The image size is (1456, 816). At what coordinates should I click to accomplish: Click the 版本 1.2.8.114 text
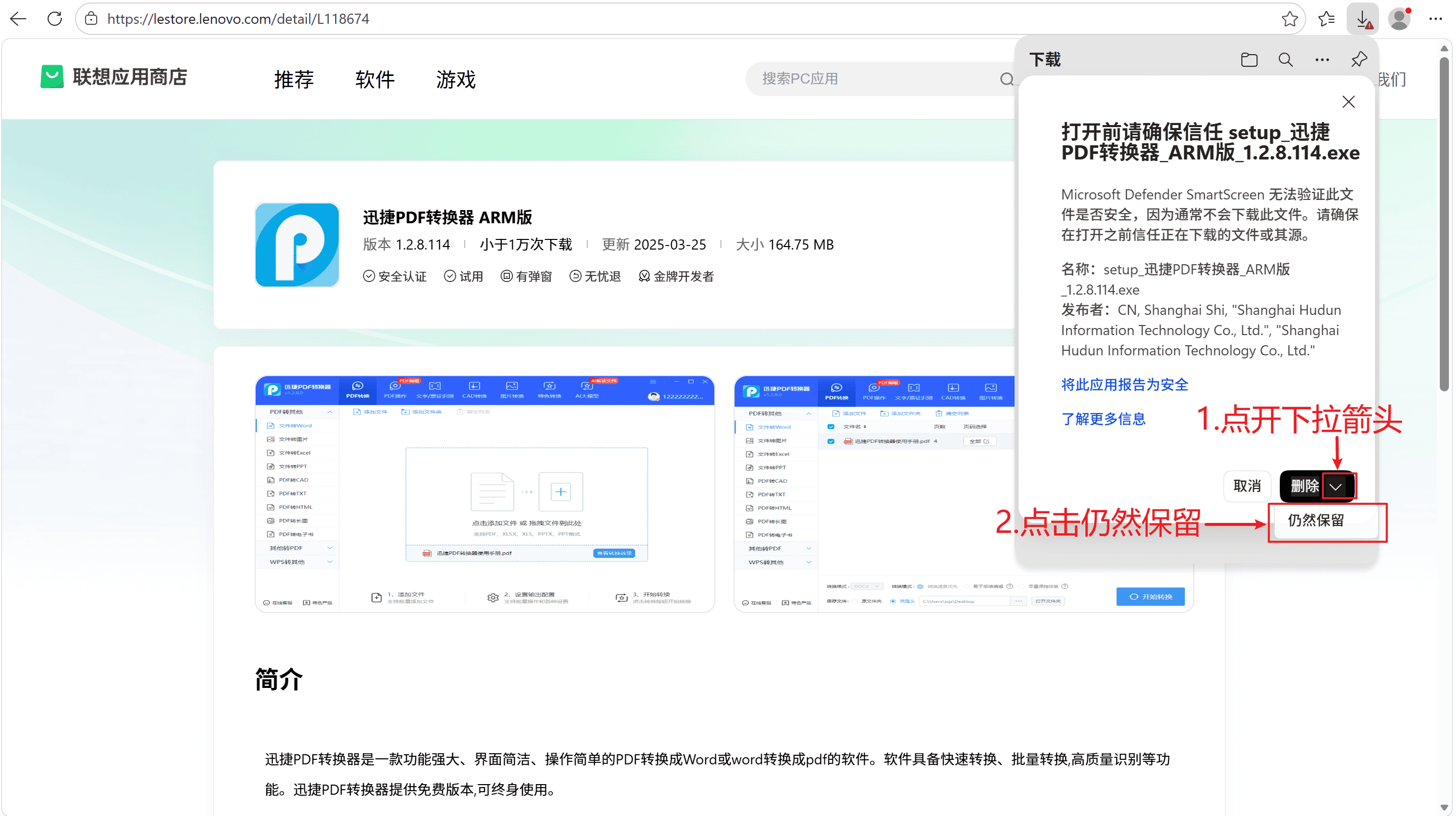[407, 244]
